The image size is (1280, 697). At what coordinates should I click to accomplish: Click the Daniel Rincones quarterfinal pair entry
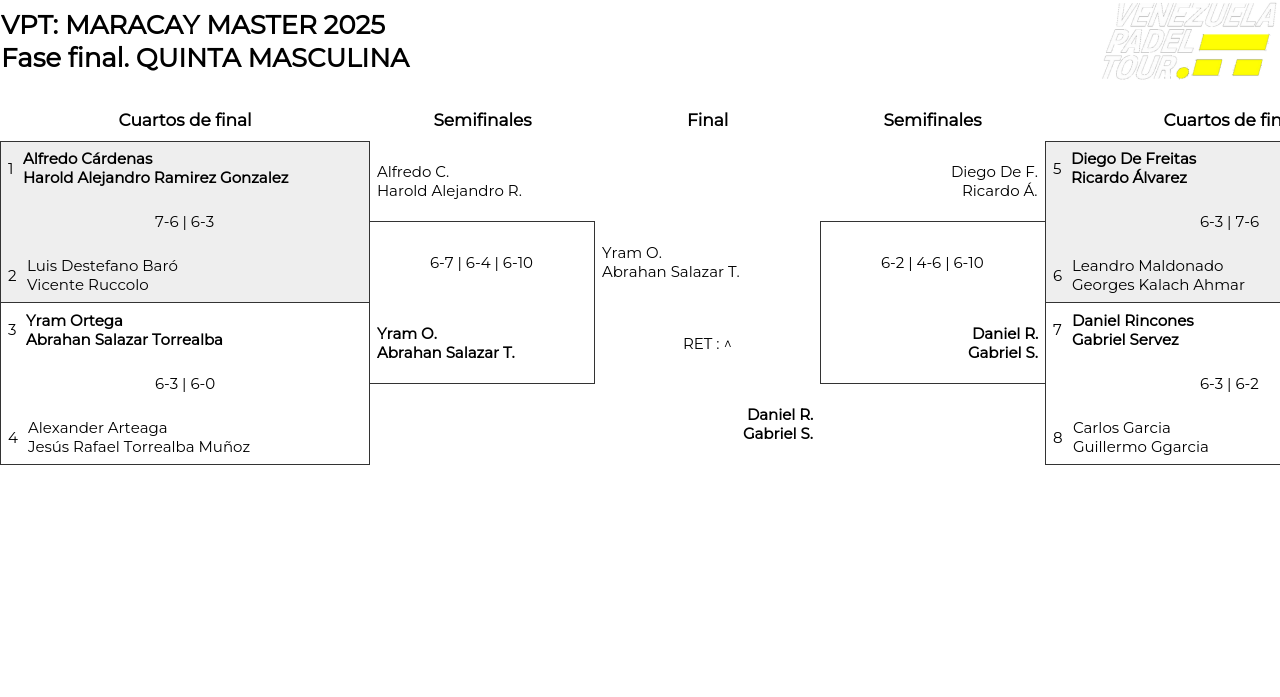(x=1132, y=330)
